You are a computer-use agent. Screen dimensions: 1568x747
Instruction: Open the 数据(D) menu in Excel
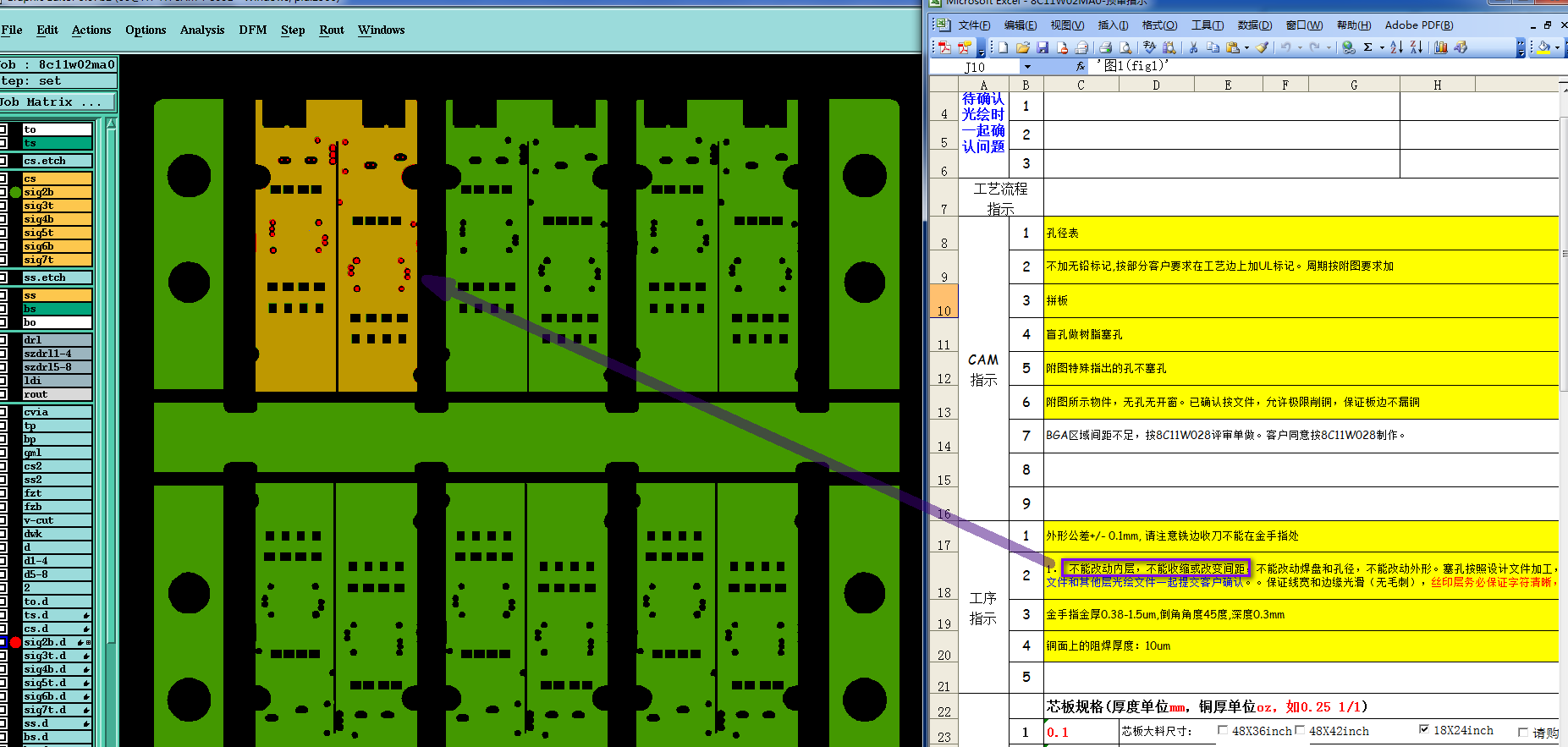pyautogui.click(x=1254, y=25)
